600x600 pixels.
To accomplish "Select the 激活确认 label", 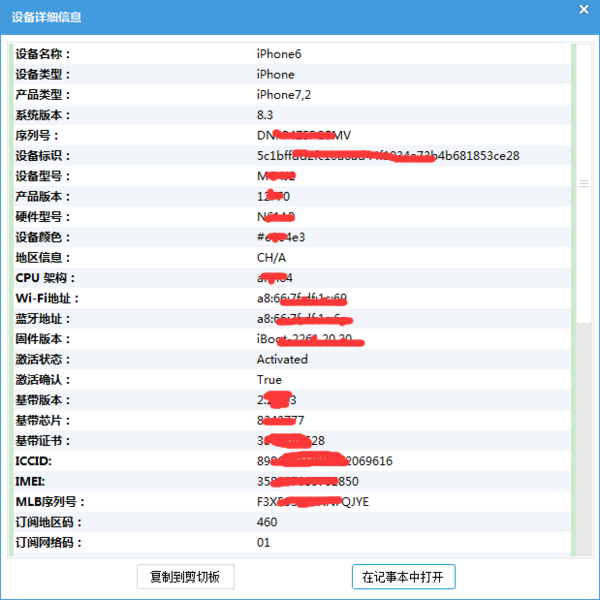I will (x=43, y=380).
